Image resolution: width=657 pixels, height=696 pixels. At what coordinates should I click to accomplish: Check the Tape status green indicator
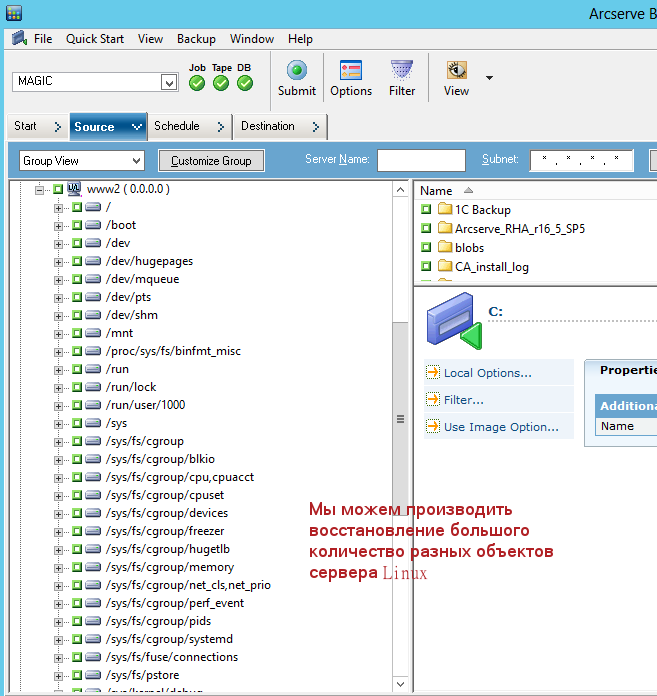pyautogui.click(x=221, y=83)
